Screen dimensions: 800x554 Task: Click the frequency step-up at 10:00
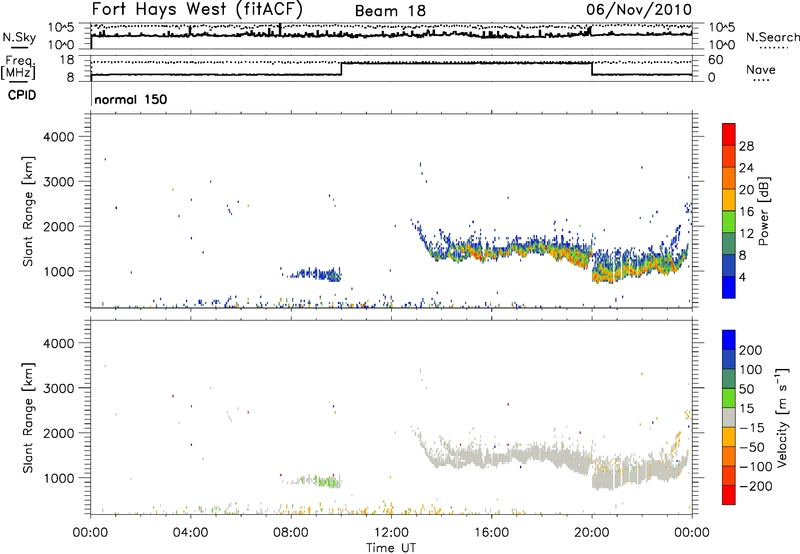[341, 68]
